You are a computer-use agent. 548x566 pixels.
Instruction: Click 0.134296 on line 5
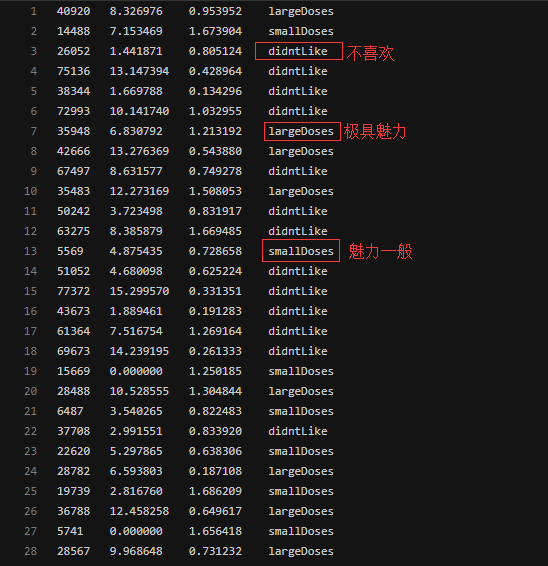[215, 91]
